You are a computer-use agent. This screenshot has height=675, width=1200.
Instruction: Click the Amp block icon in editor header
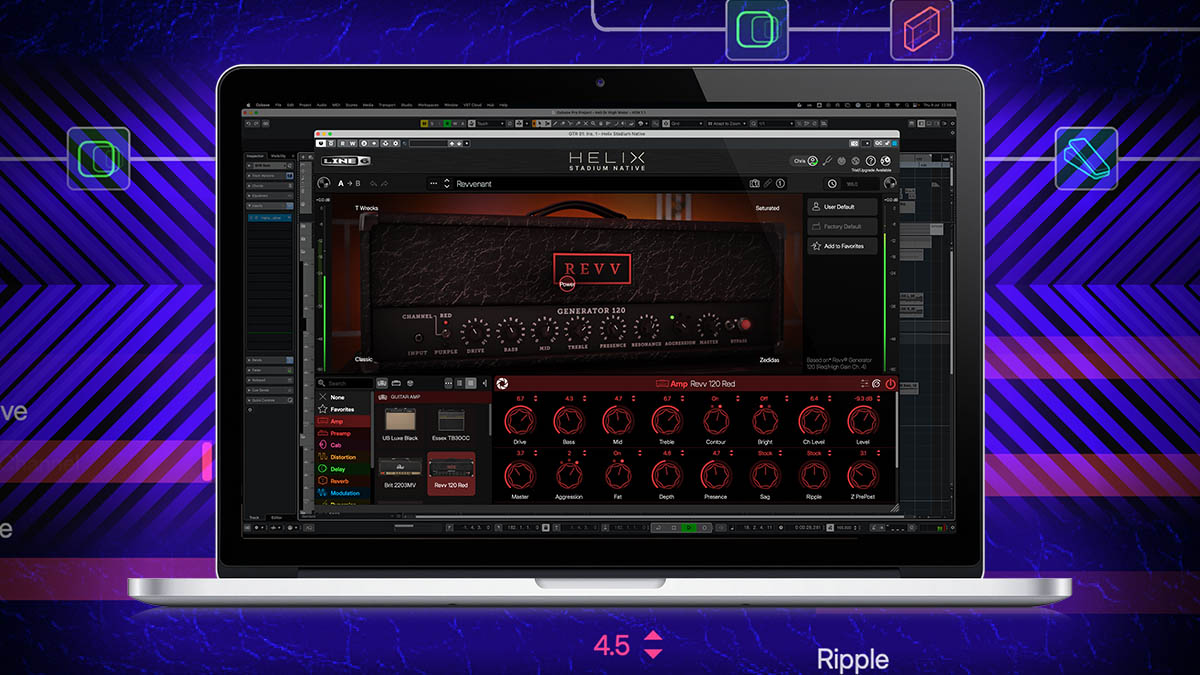(x=662, y=384)
